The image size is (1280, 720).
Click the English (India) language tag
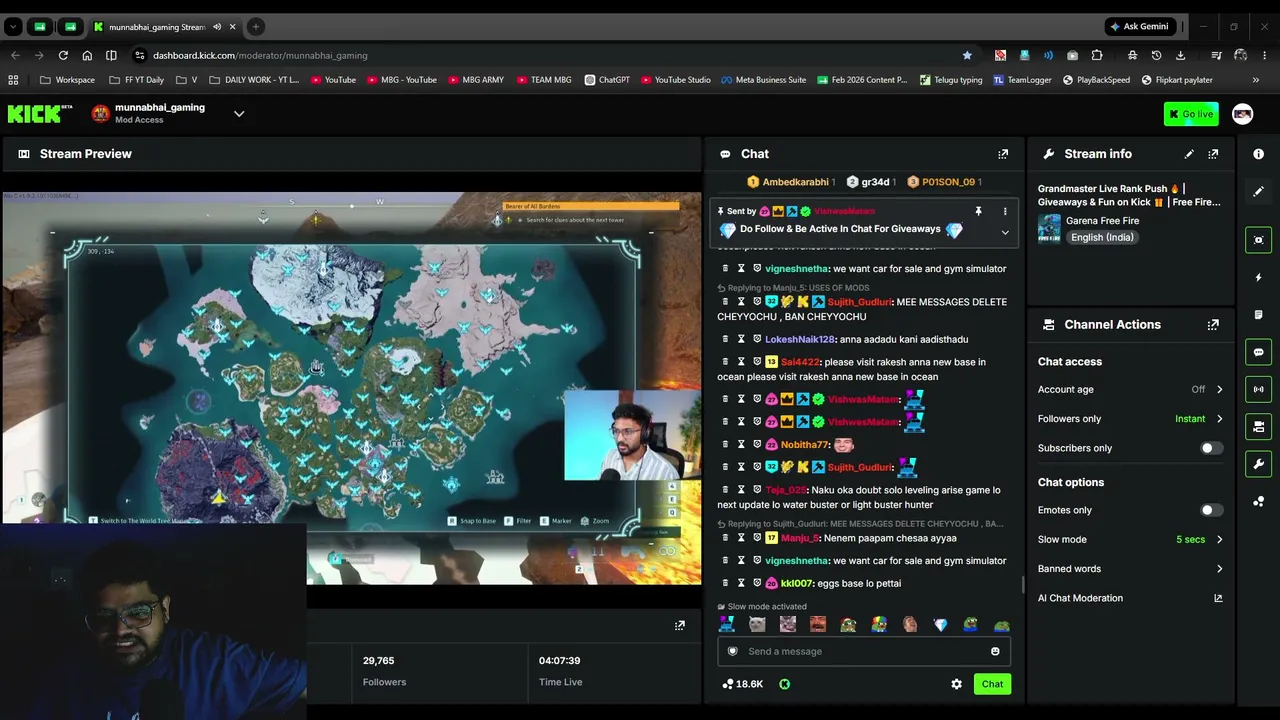pyautogui.click(x=1102, y=238)
